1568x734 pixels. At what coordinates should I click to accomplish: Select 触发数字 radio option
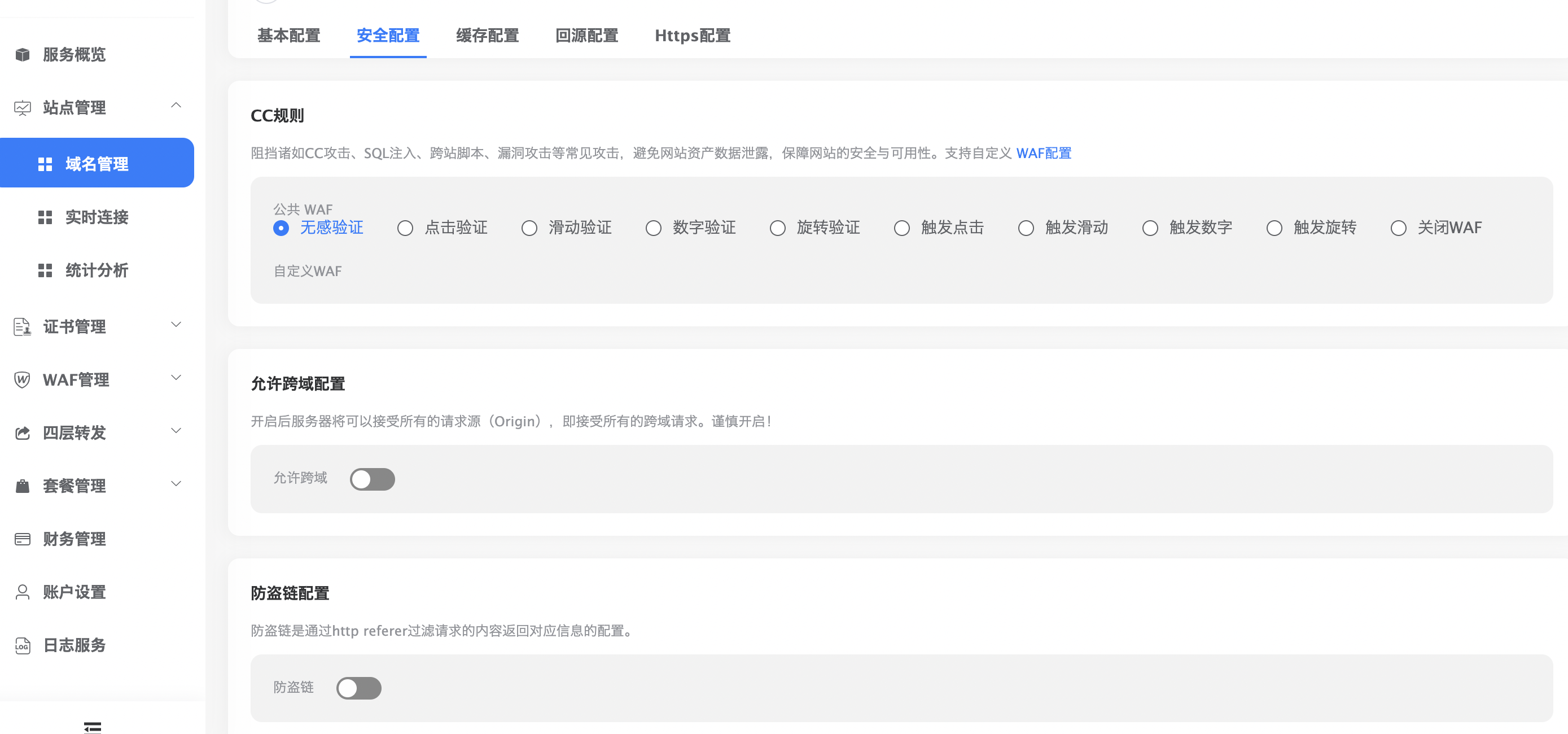(x=1150, y=228)
